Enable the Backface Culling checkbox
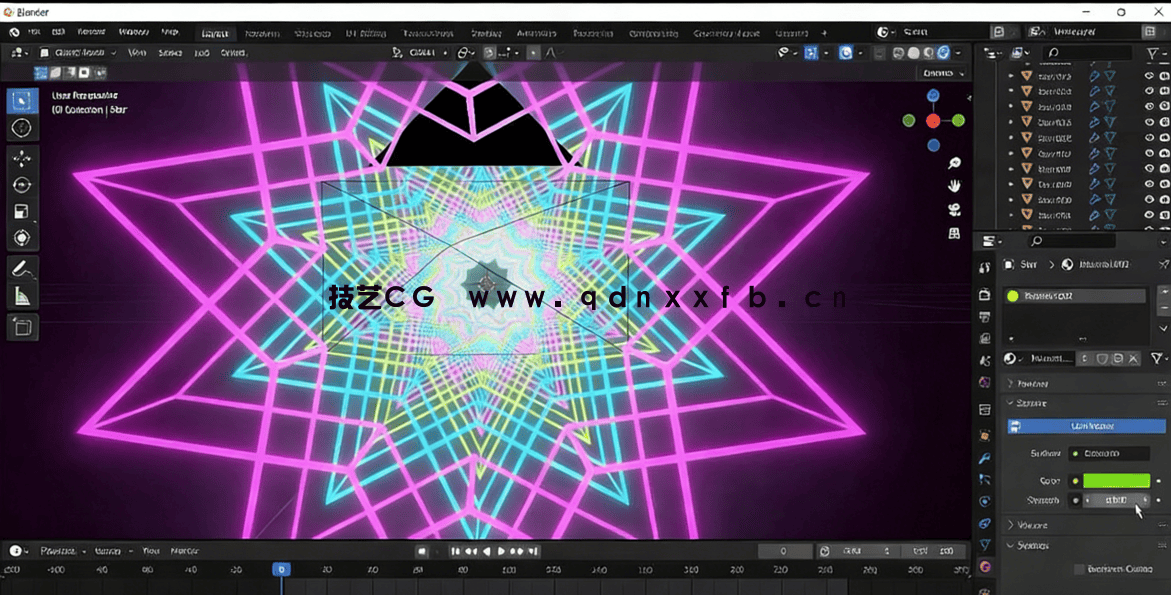 (1079, 569)
